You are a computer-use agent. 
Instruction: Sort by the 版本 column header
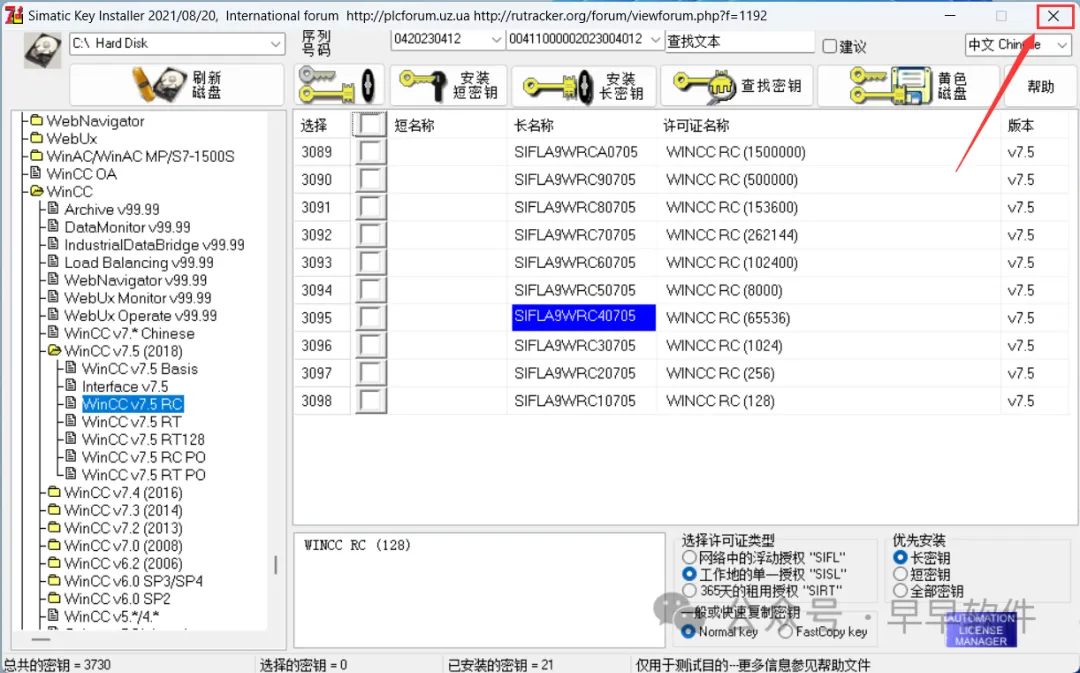(x=1020, y=125)
